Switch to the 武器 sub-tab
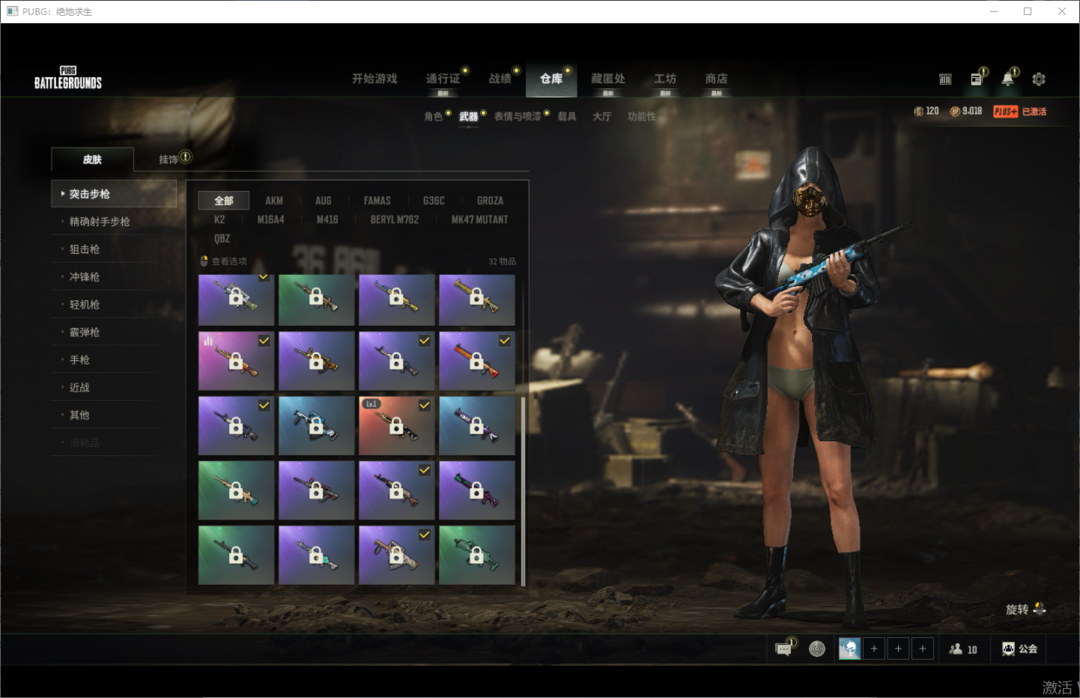Viewport: 1080px width, 698px height. (468, 116)
